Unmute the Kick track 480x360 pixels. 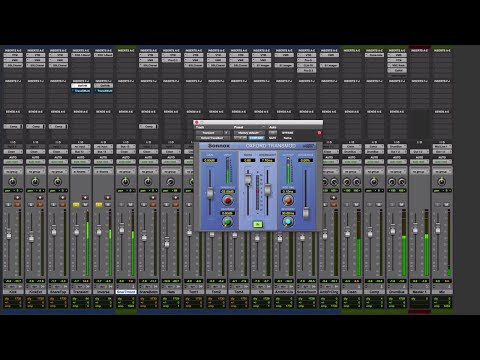(x=17, y=204)
